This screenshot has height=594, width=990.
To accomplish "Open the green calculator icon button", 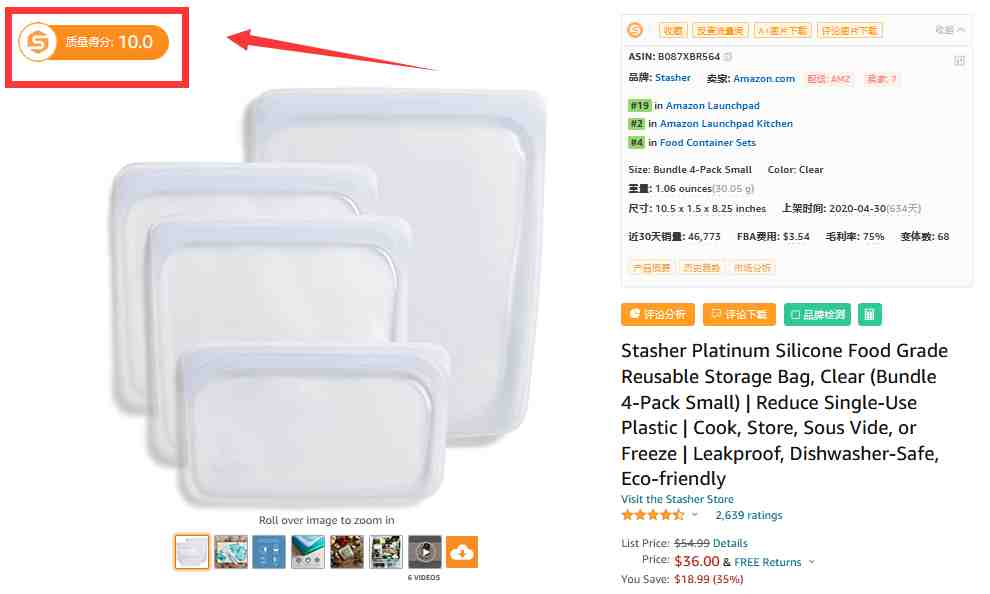I will coord(869,314).
